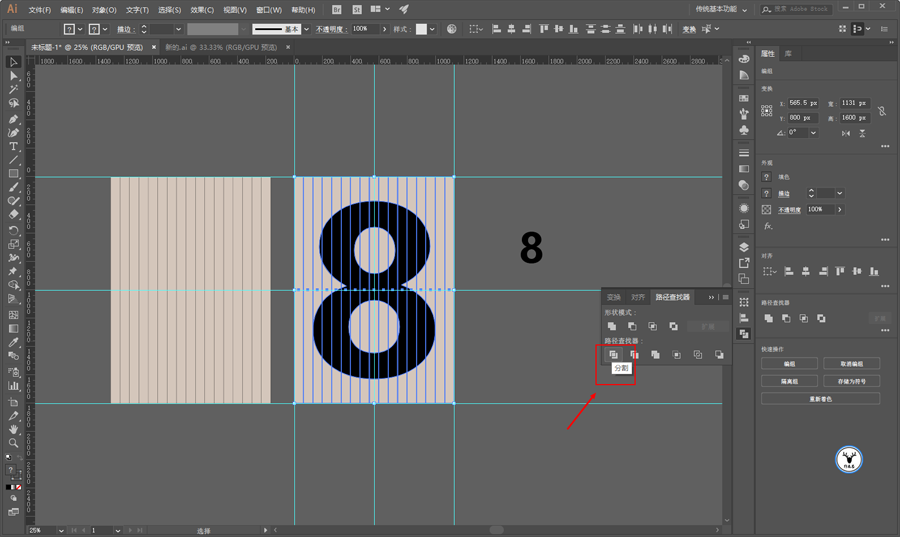Toggle constrain width and height proportions link
This screenshot has height=537, width=900.
882,110
